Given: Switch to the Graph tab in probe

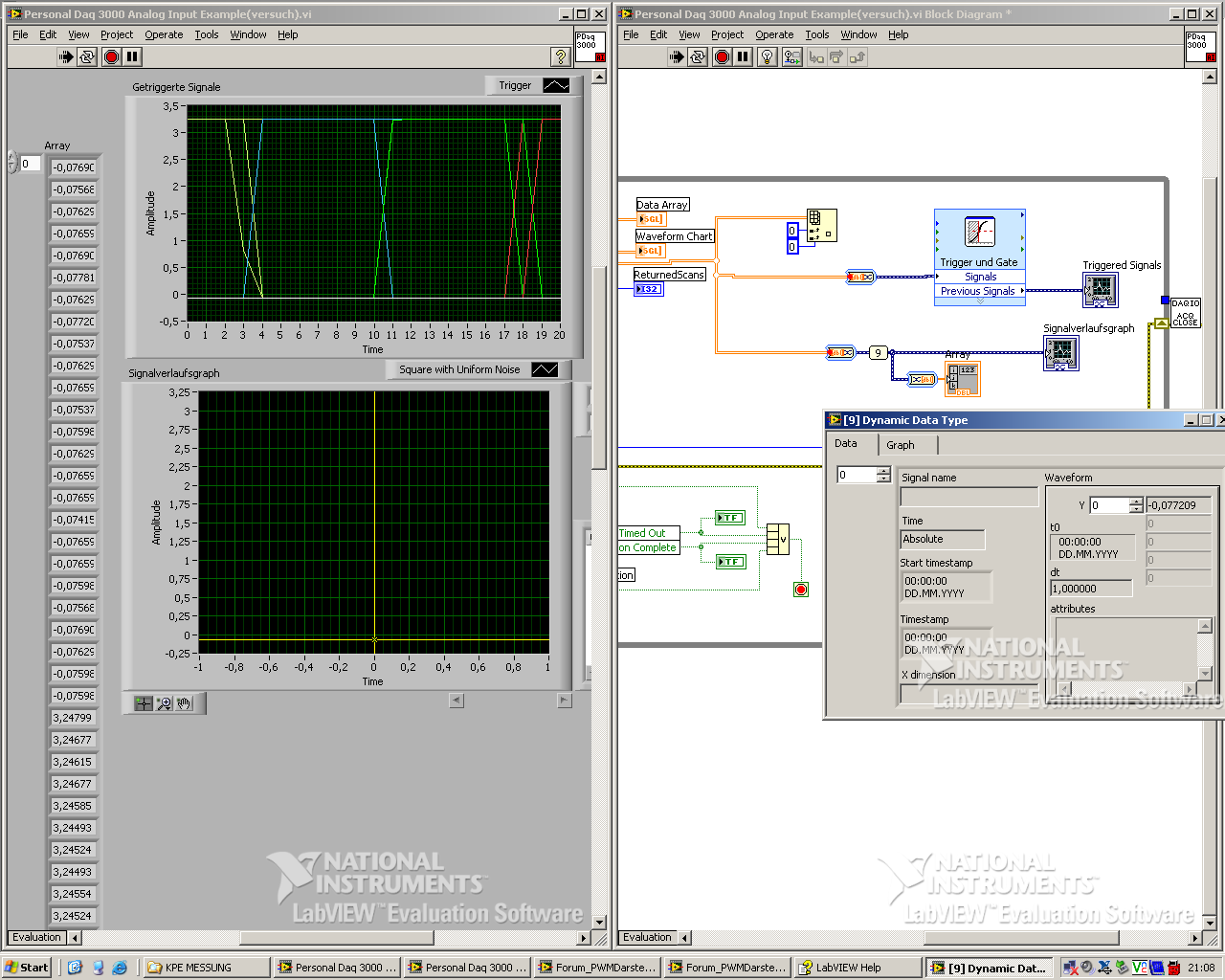Looking at the screenshot, I should [900, 445].
